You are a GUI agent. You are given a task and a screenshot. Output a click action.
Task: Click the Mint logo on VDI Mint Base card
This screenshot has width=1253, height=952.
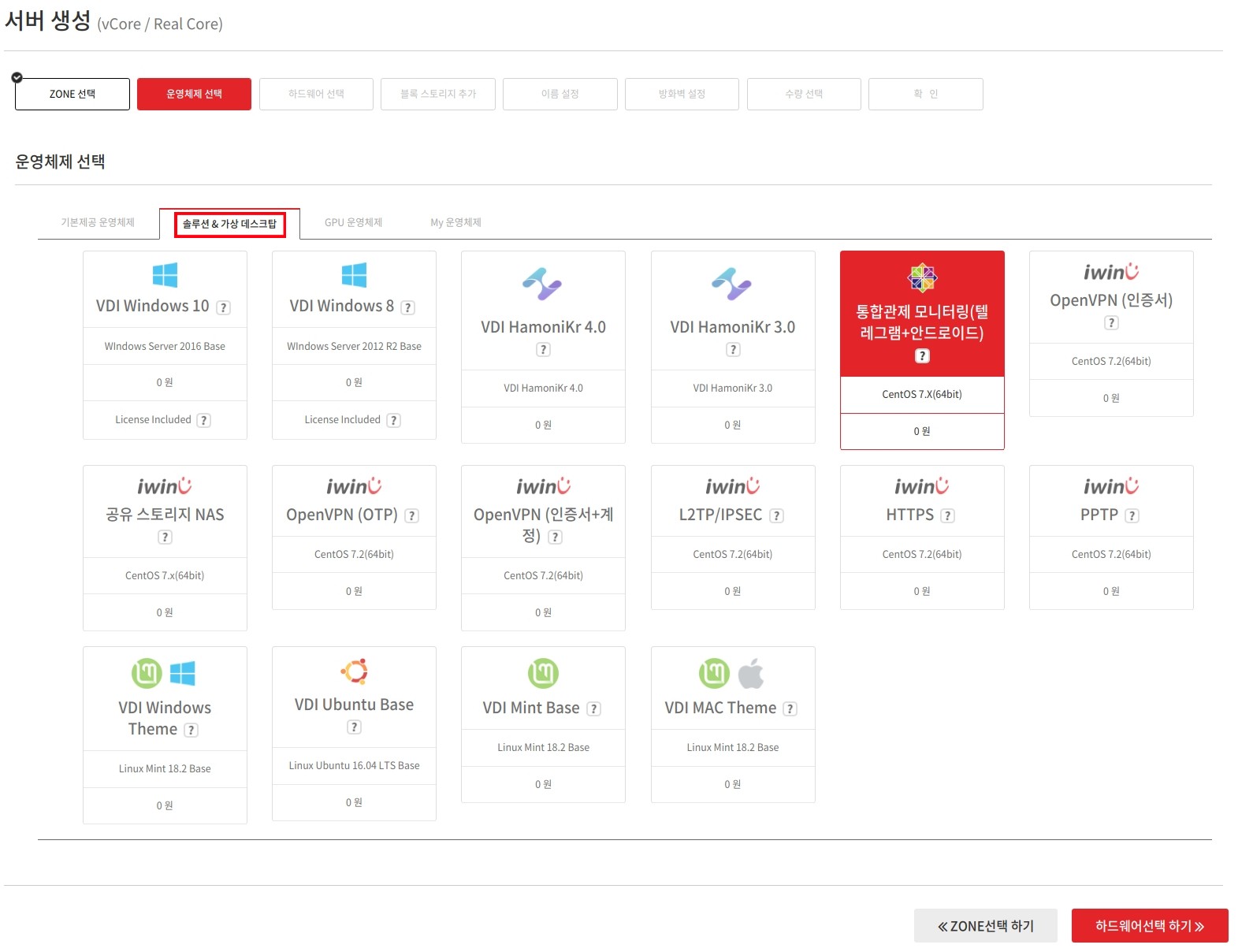coord(543,673)
